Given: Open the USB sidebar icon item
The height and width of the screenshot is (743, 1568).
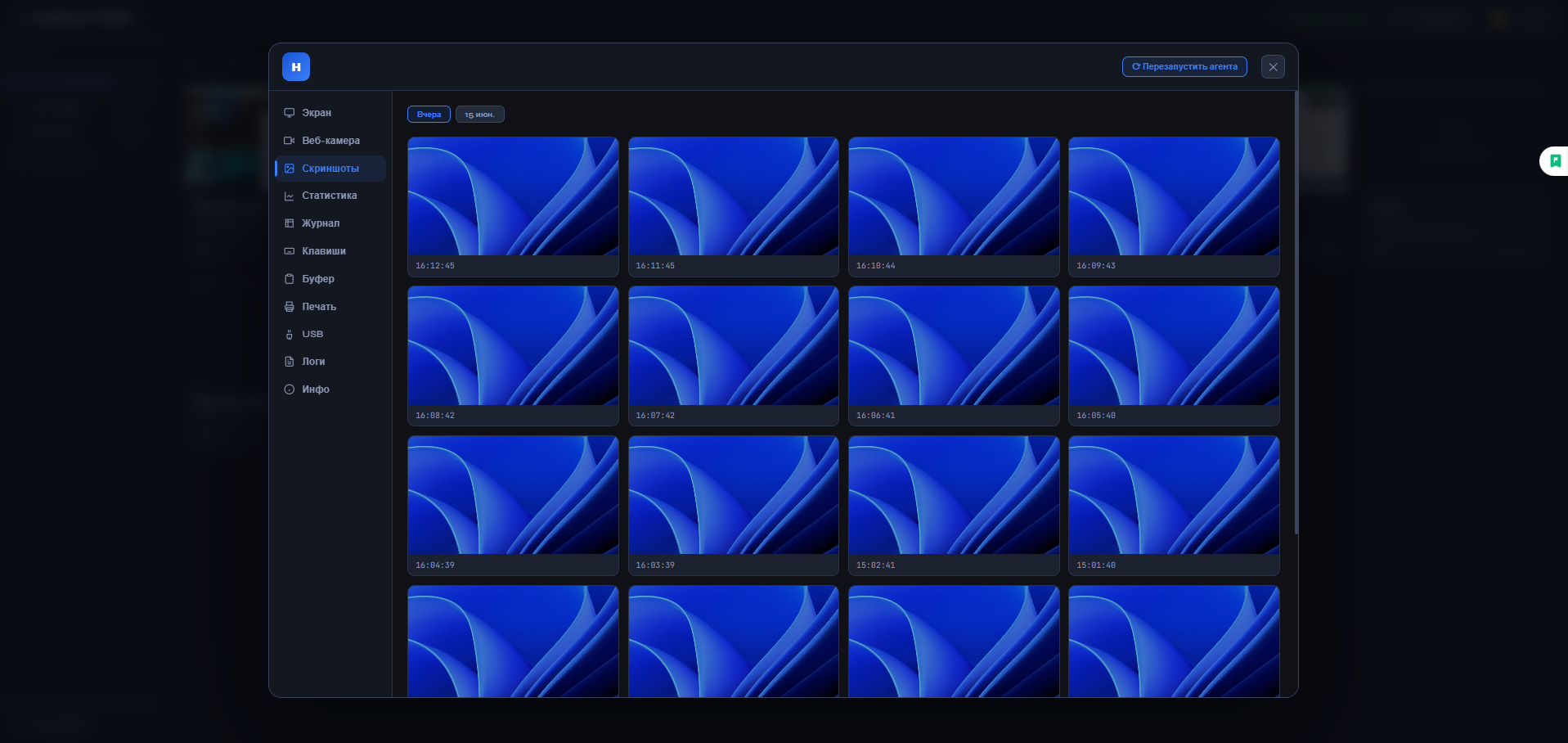Looking at the screenshot, I should [x=289, y=334].
